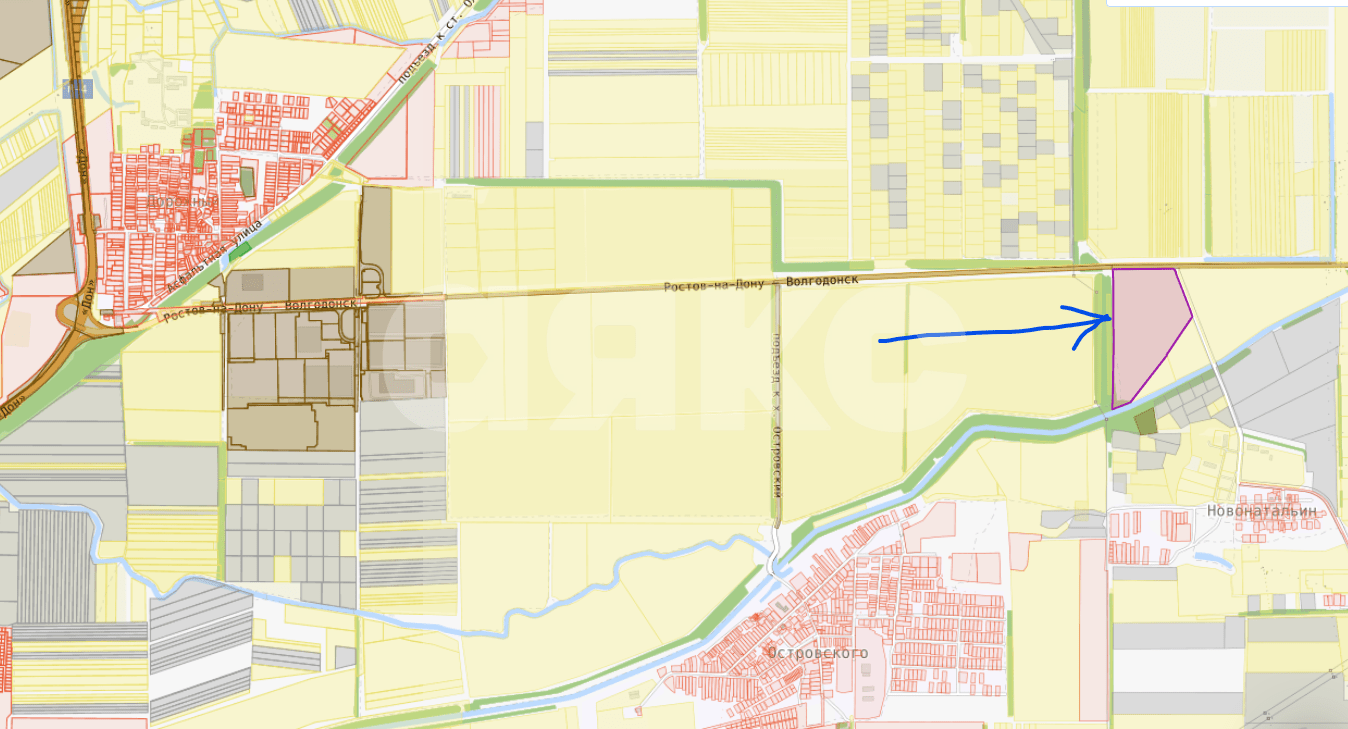Click the Ростов-на-Дону — Волгодонск label above Островский road
Viewport: 1348px width, 729px height.
[761, 285]
